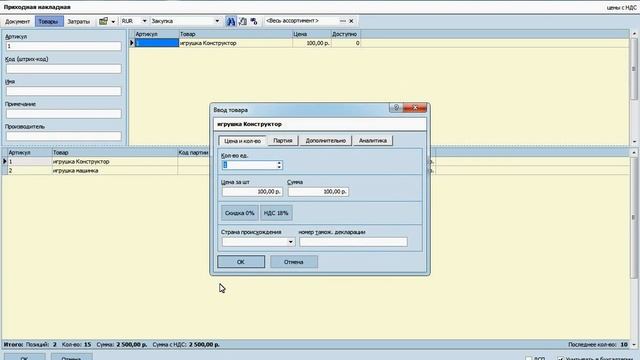
Task: Decrease quantity with the spinner down arrow
Action: [x=279, y=167]
